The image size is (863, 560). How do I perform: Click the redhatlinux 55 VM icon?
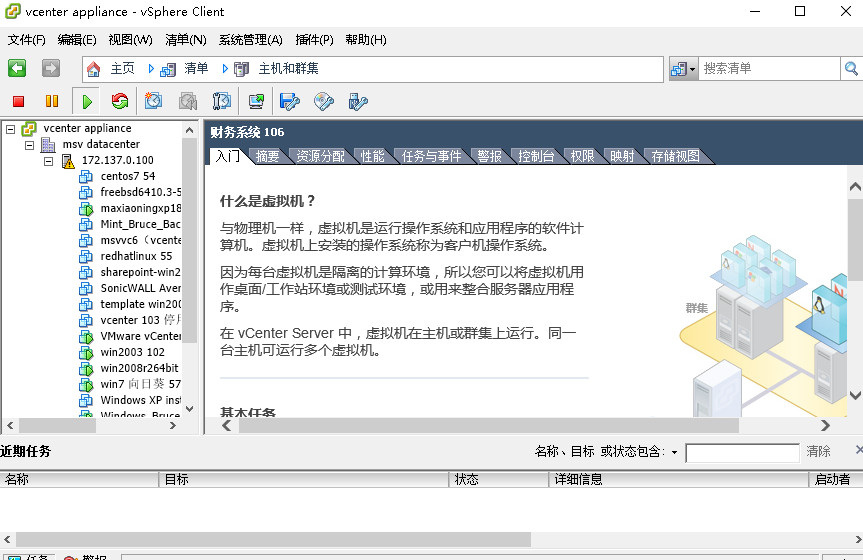point(86,257)
